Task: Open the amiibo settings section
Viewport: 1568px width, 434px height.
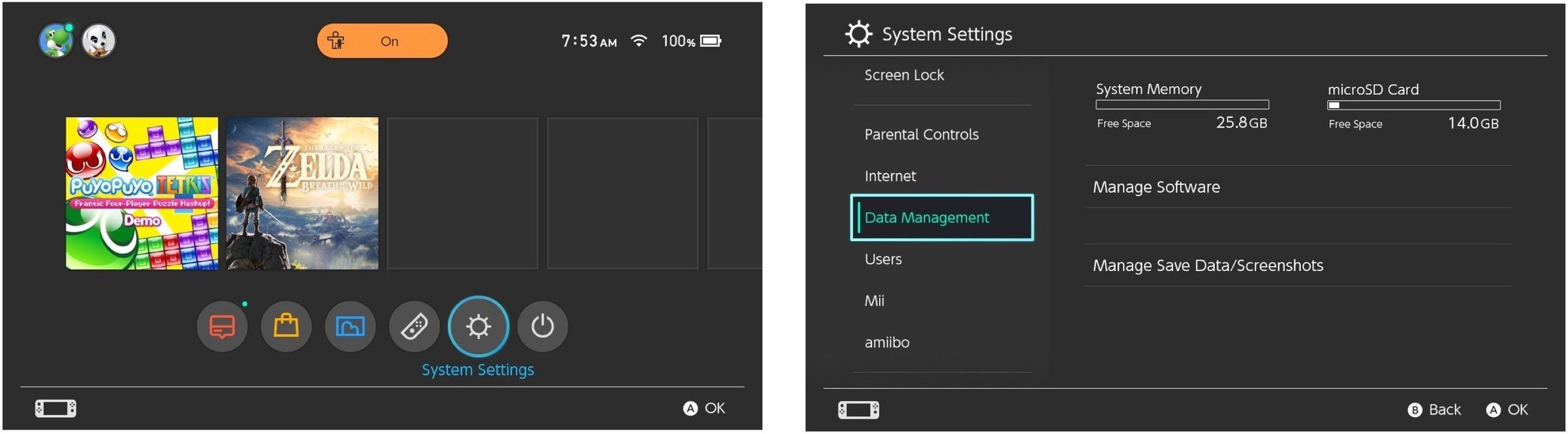Action: [x=887, y=343]
